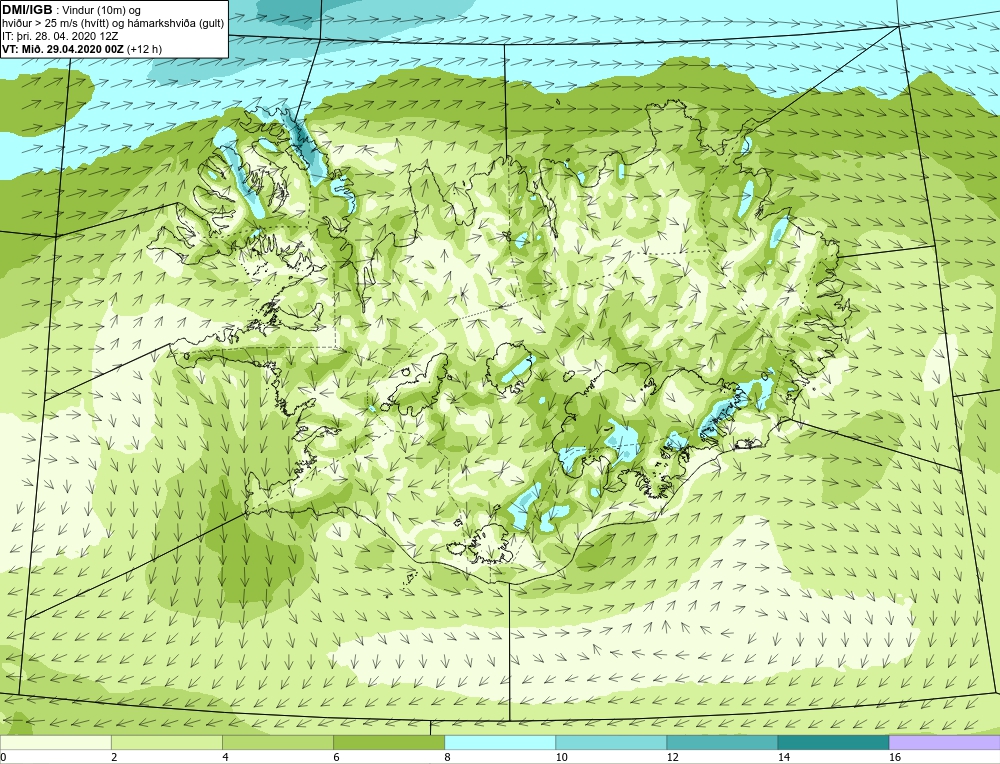Click the 2–4 m/s light green legend swatch
Image resolution: width=1000 pixels, height=764 pixels.
pos(166,742)
